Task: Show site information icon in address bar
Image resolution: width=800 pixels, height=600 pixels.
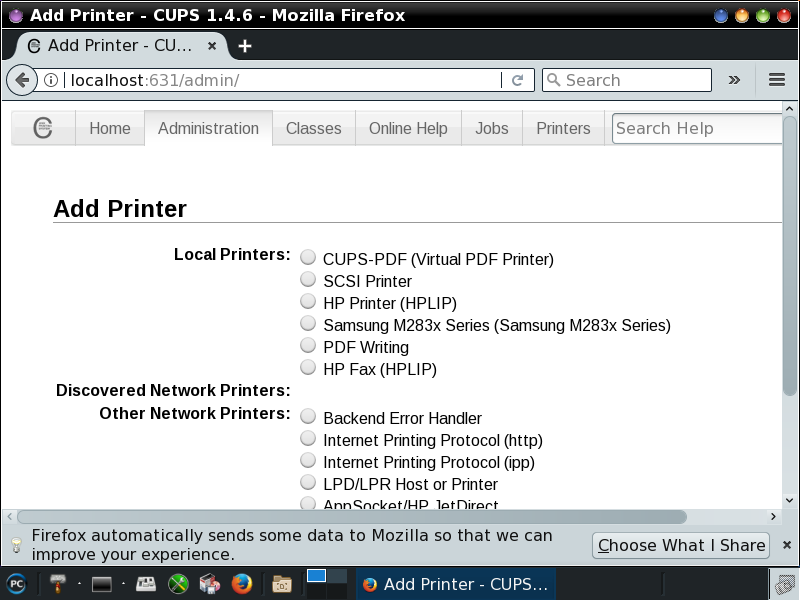Action: pyautogui.click(x=51, y=80)
